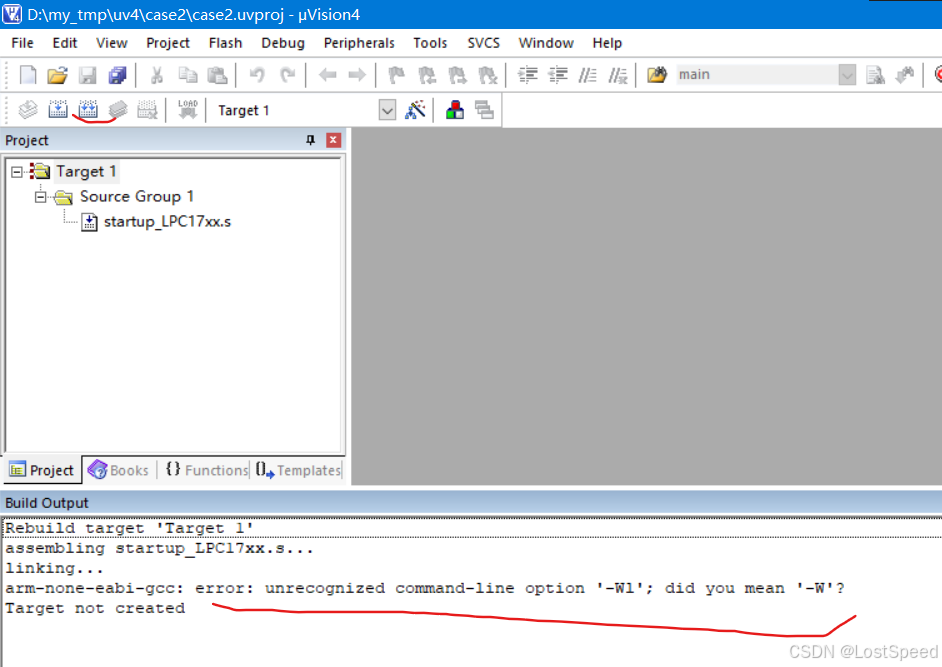Click the Save floppy disk icon

pyautogui.click(x=88, y=75)
